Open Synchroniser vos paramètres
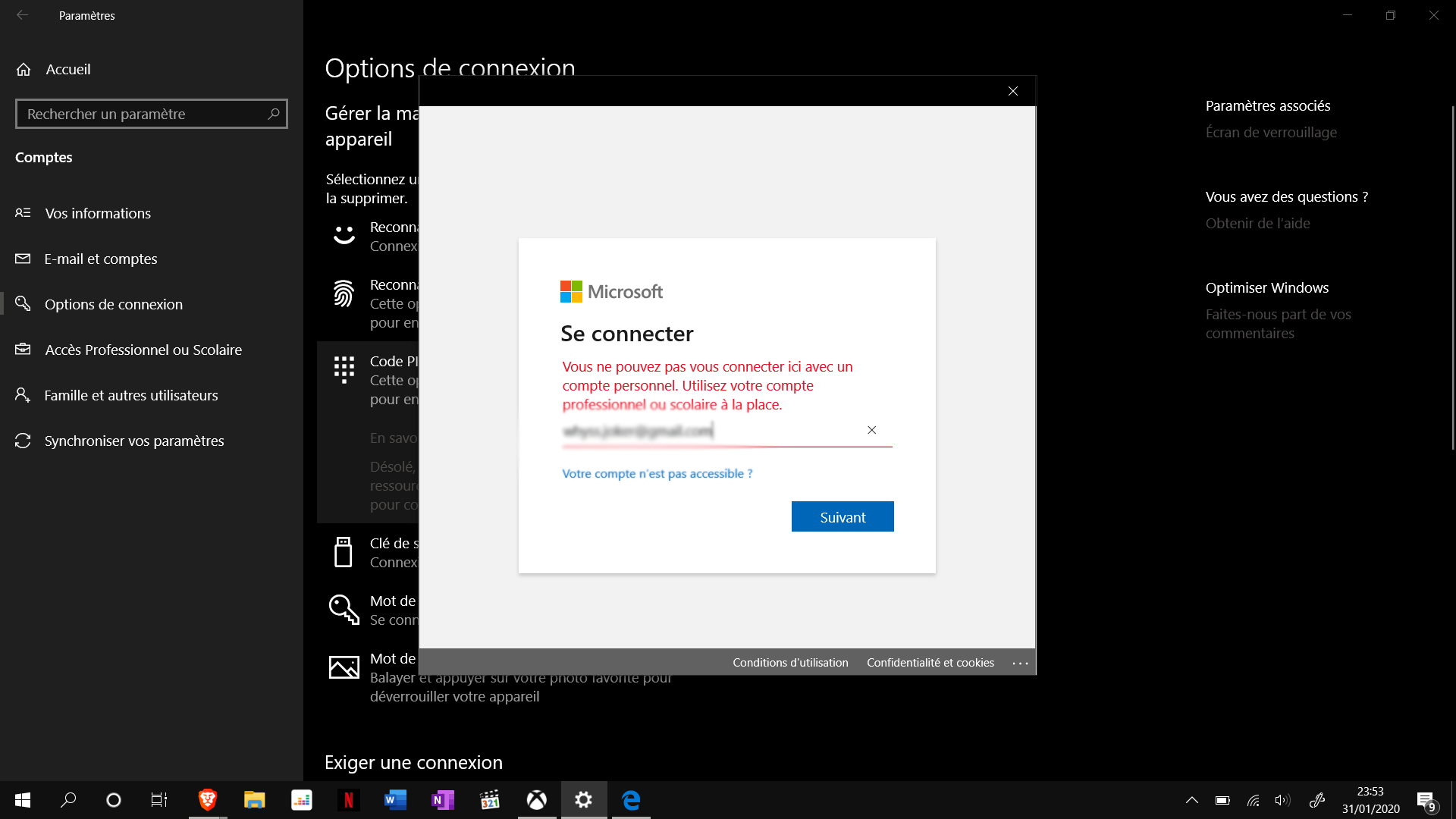 point(134,441)
